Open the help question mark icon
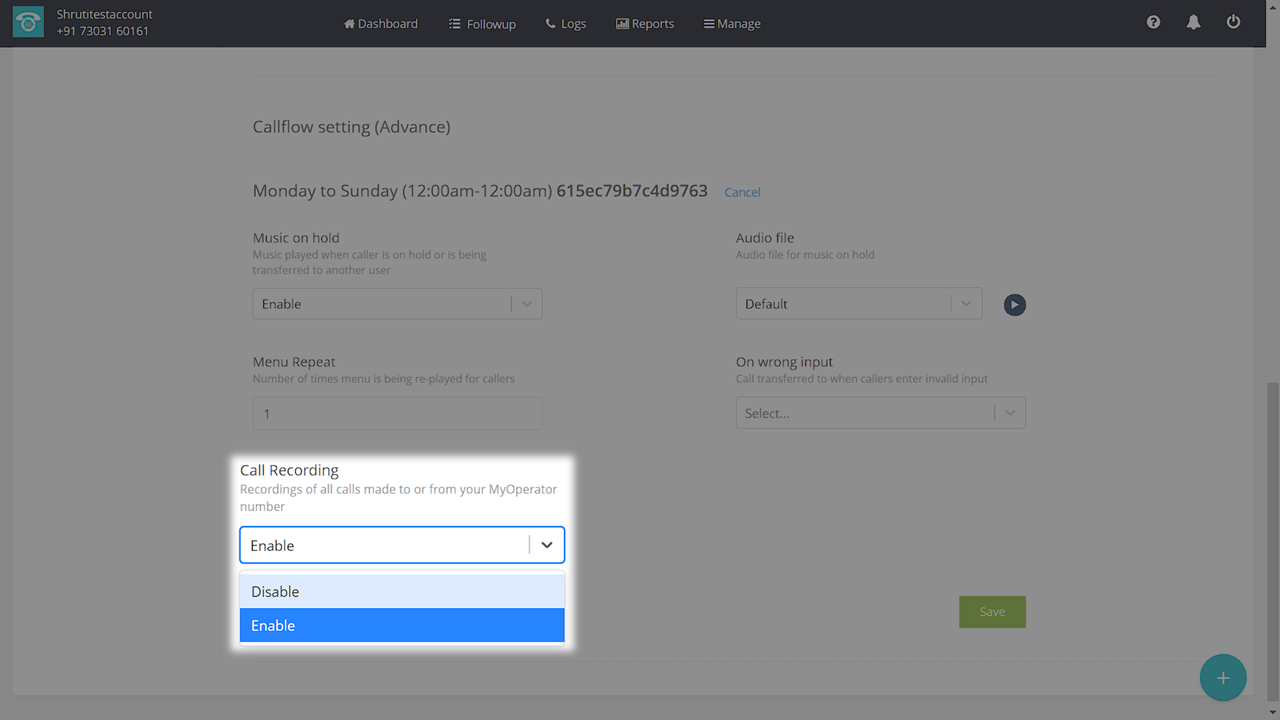The width and height of the screenshot is (1280, 720). click(x=1153, y=22)
